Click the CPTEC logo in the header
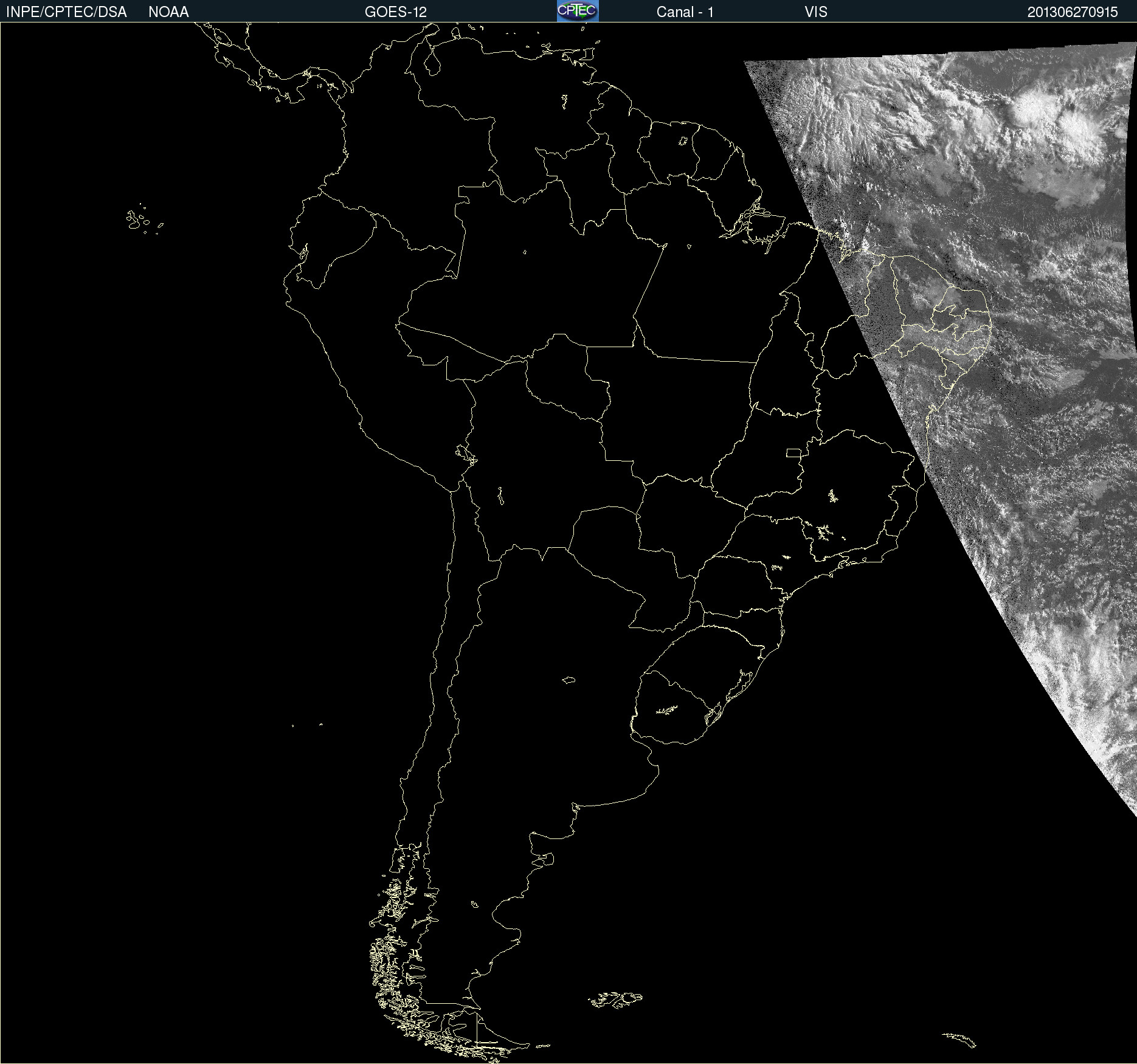Viewport: 1137px width, 1064px height. point(578,11)
